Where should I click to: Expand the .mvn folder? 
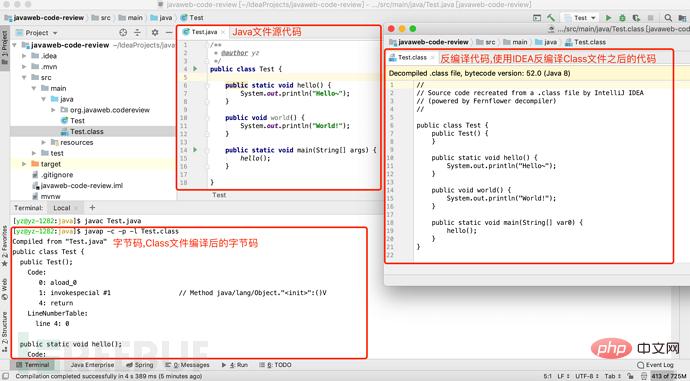pyautogui.click(x=24, y=66)
